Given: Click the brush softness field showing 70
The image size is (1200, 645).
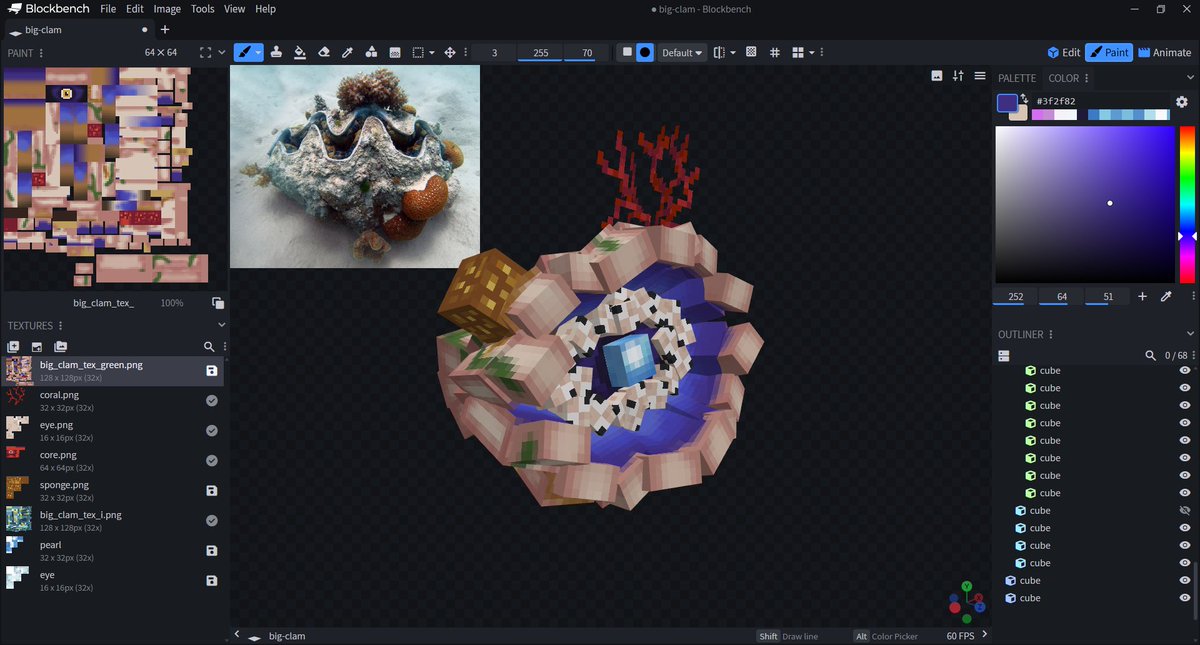Looking at the screenshot, I should point(587,52).
